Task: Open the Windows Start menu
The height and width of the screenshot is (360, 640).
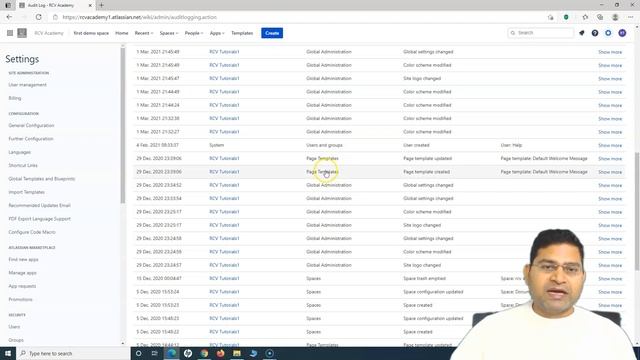Action: (8, 353)
